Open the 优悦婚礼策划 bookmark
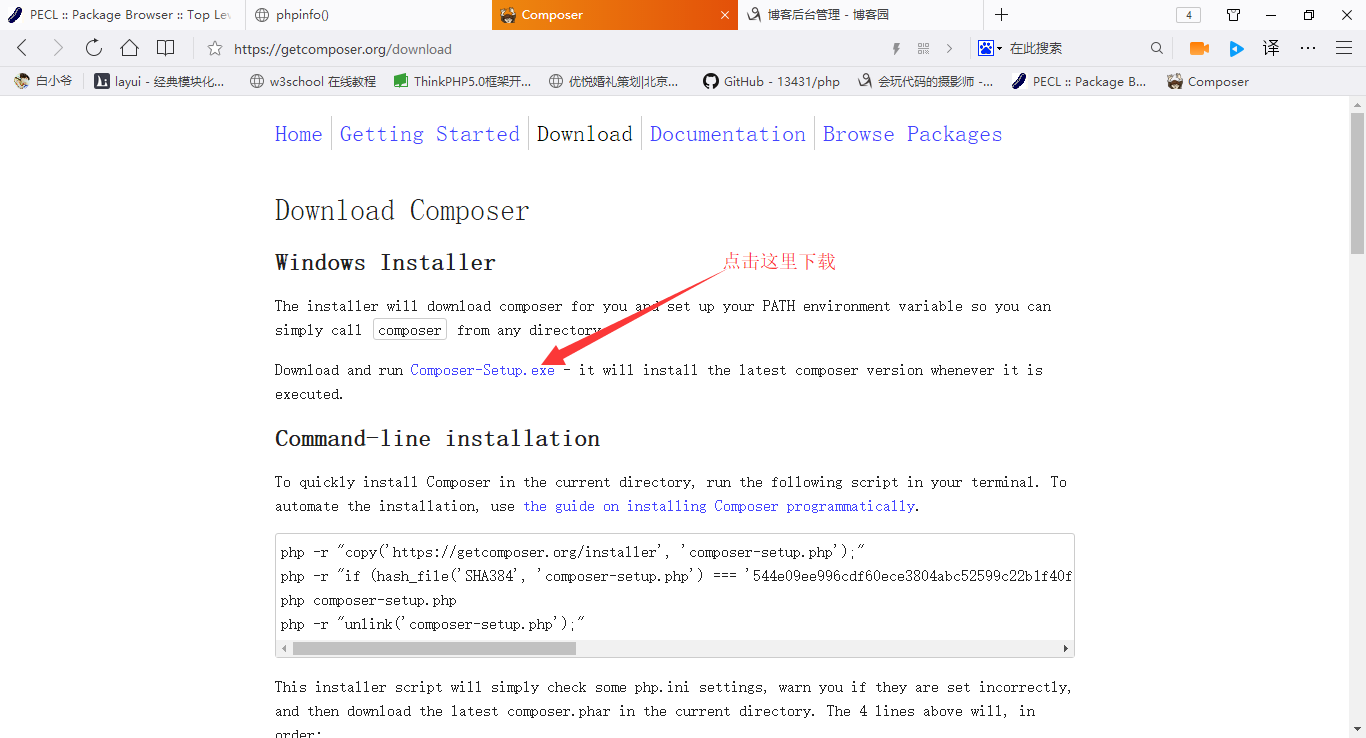This screenshot has height=738, width=1366. [614, 82]
